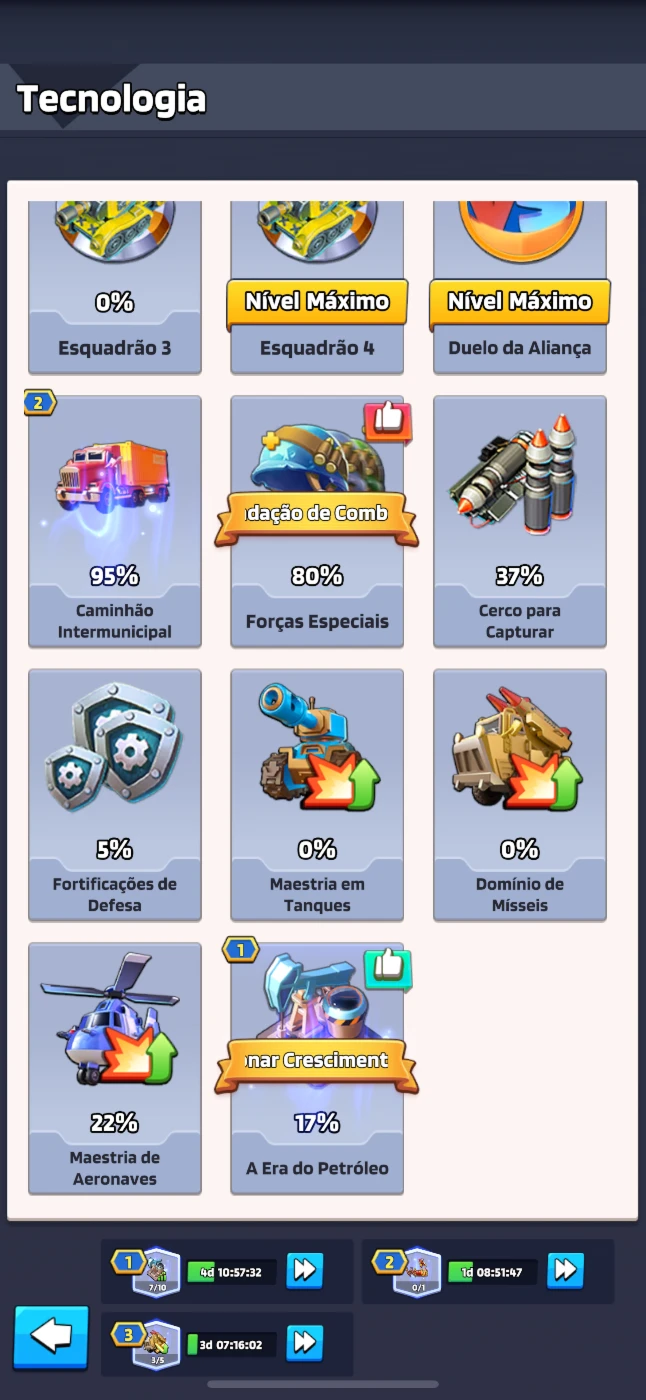The height and width of the screenshot is (1400, 646).
Task: Tap queue 2 timer 08:51:47
Action: point(492,1272)
